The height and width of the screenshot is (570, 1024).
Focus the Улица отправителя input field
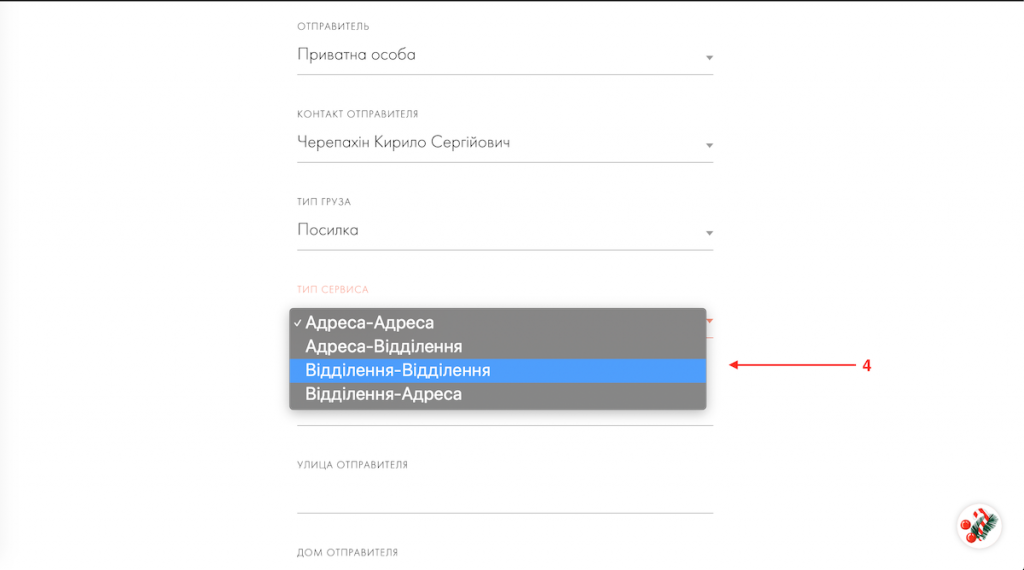[x=504, y=496]
